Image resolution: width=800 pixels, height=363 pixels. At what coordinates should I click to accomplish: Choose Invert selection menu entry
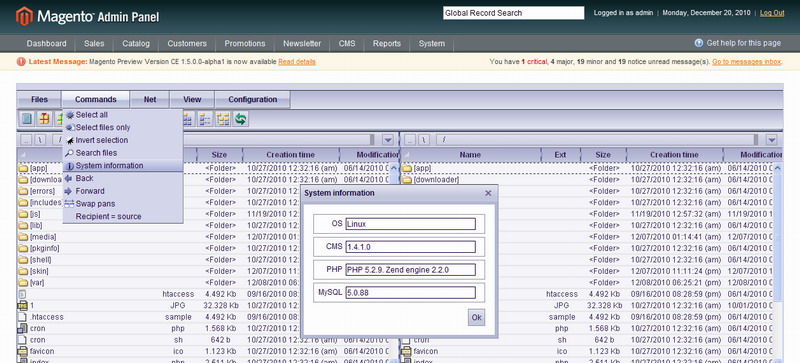point(122,140)
